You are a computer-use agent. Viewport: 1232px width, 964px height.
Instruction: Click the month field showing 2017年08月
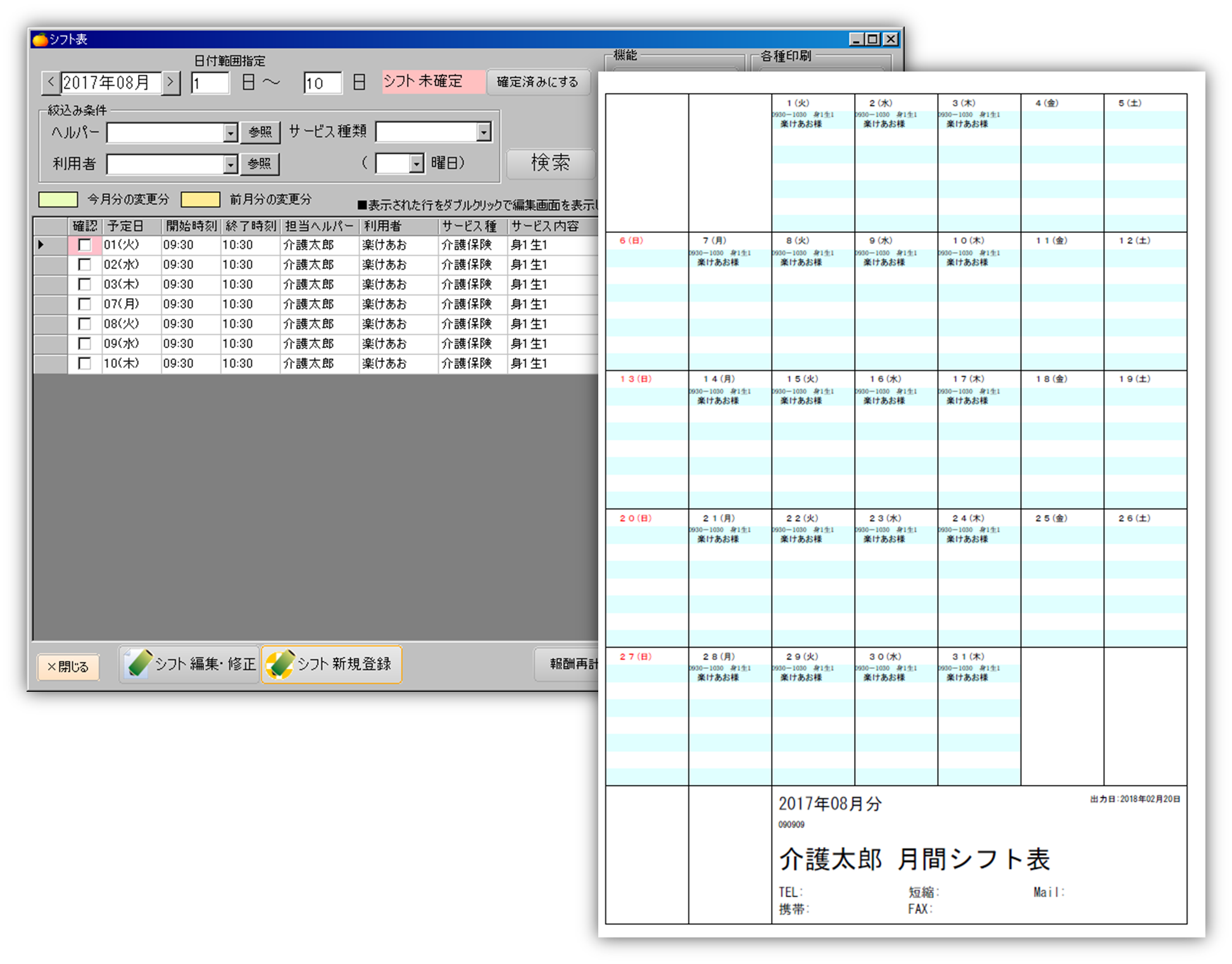(111, 83)
